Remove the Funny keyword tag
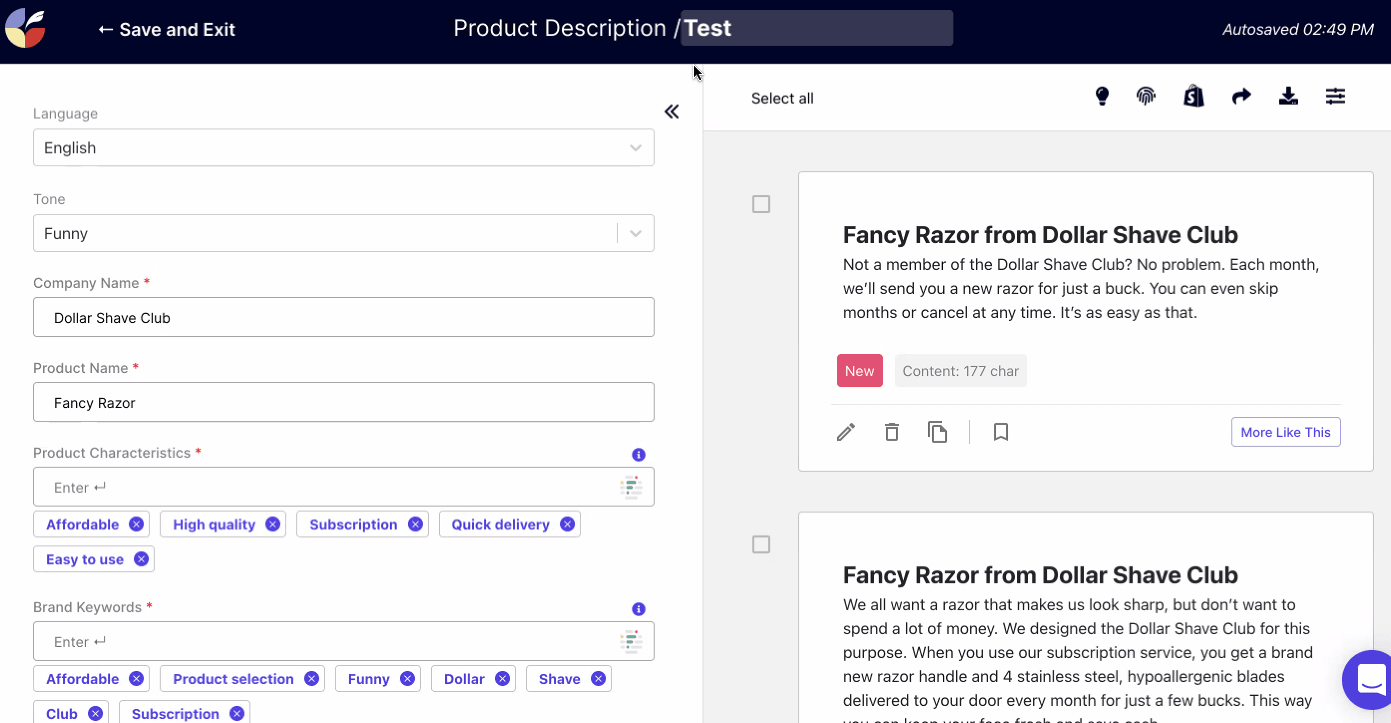The image size is (1391, 723). pos(407,678)
